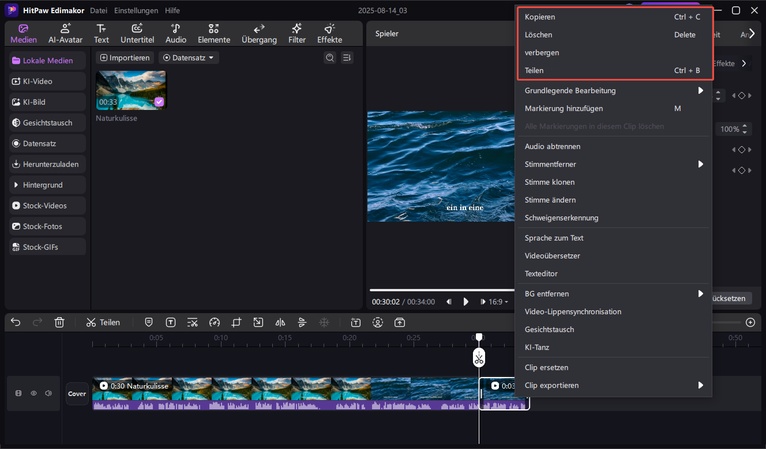Screen dimensions: 766x449
Task: Click the trash delete icon in timeline toolbar
Action: [x=59, y=322]
